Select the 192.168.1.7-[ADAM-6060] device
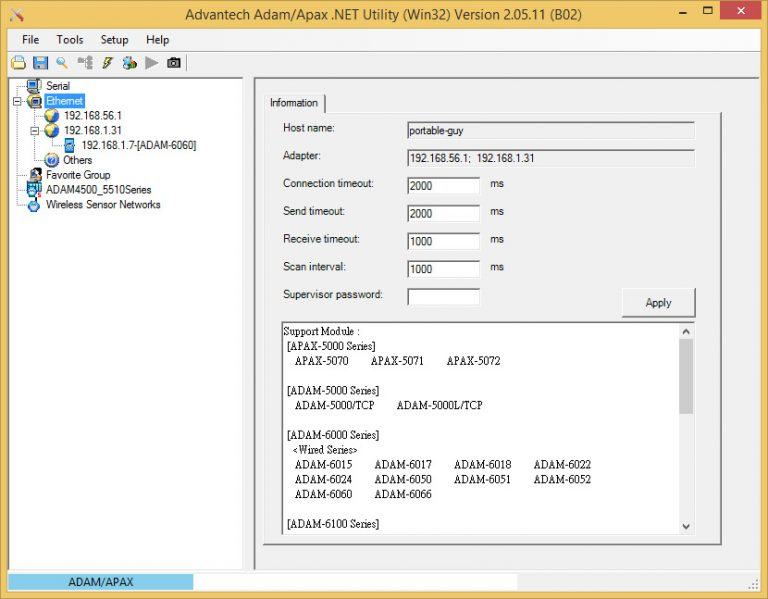 tap(138, 145)
